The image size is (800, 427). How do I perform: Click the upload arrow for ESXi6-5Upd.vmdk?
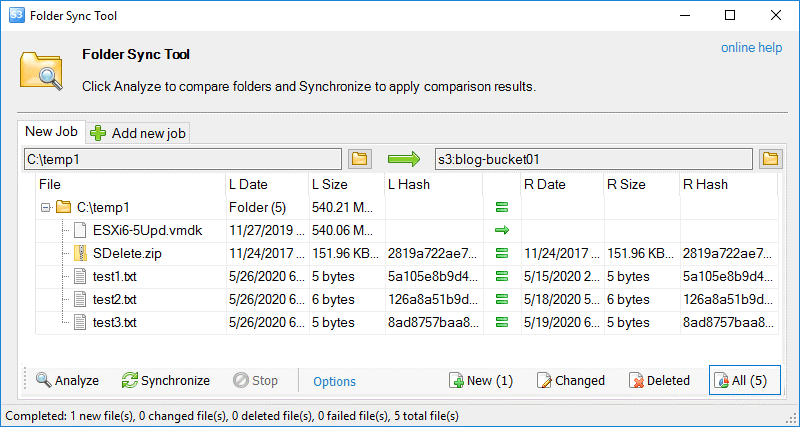pyautogui.click(x=502, y=230)
